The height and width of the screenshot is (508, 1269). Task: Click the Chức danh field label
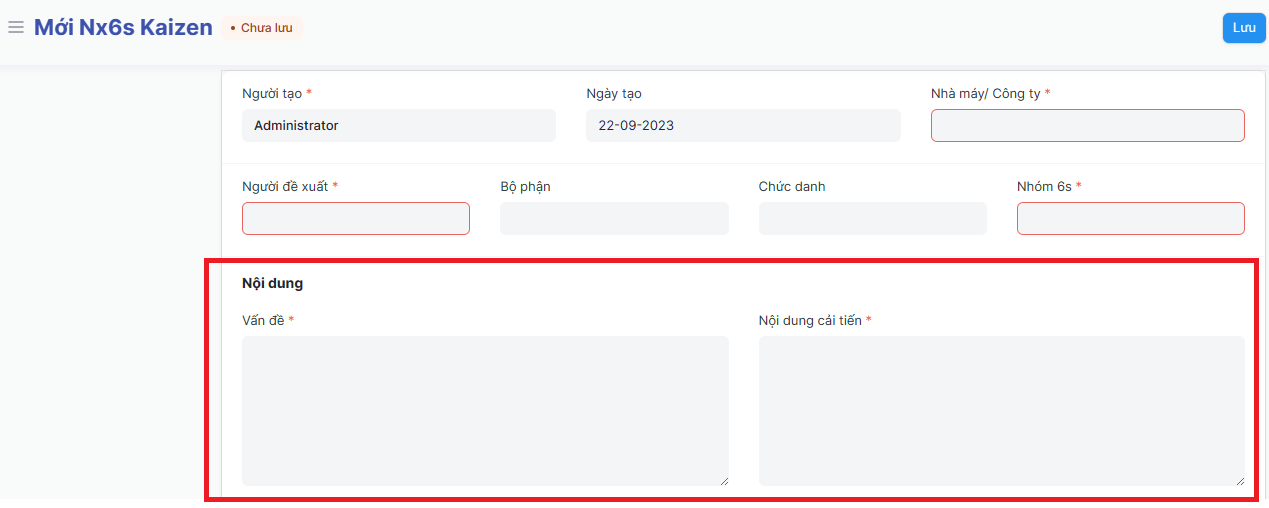pyautogui.click(x=792, y=186)
